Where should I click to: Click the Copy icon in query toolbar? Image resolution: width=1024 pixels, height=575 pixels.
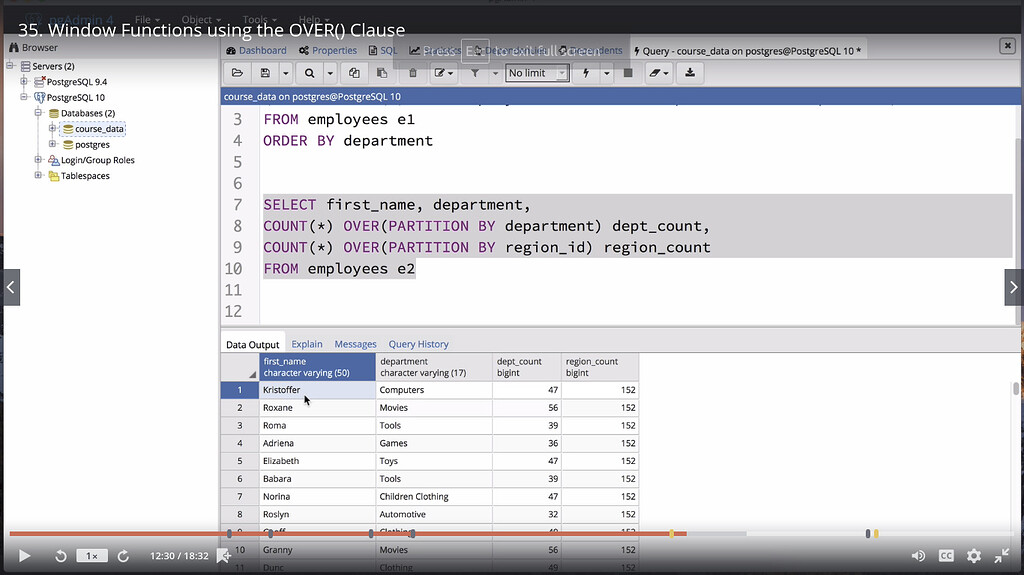click(354, 73)
